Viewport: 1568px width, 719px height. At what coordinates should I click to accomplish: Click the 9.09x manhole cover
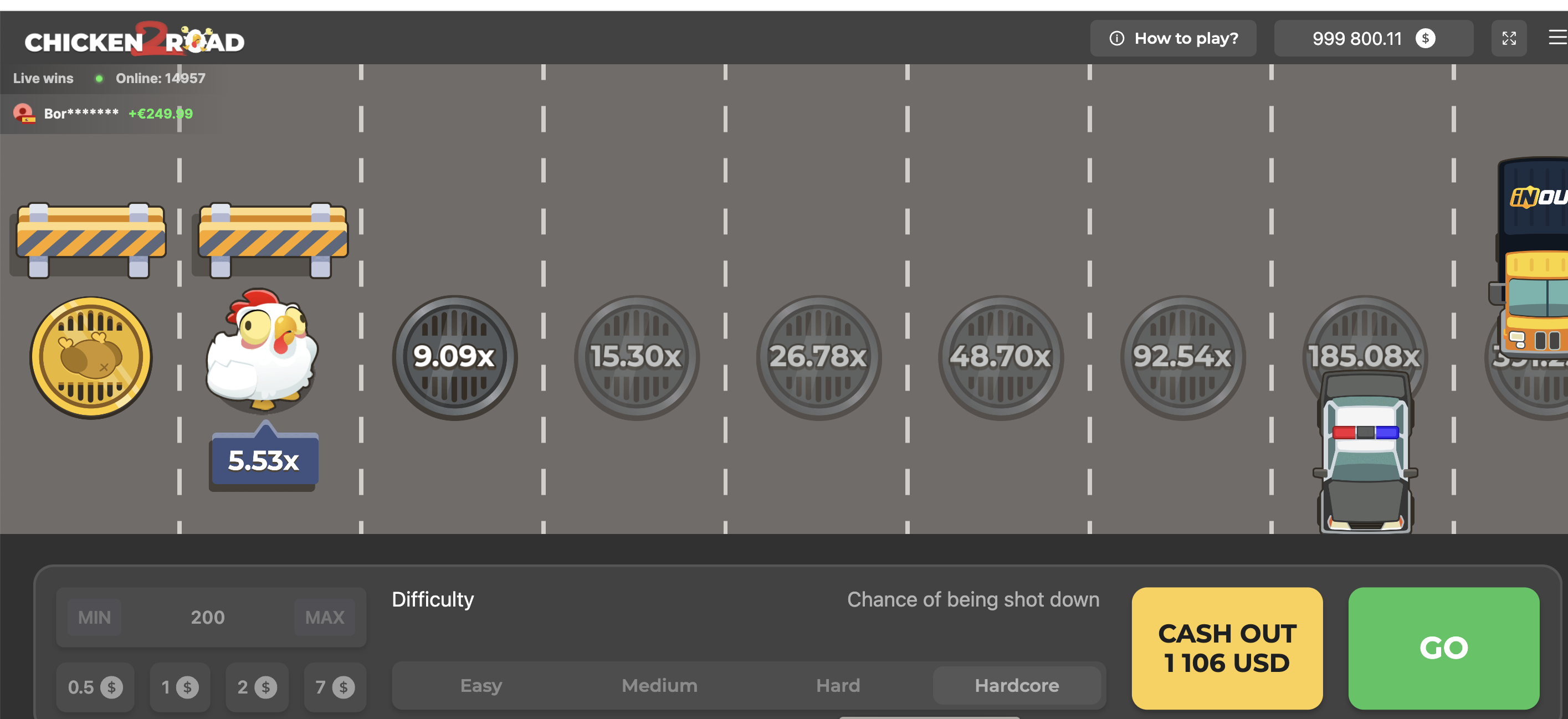pos(454,357)
